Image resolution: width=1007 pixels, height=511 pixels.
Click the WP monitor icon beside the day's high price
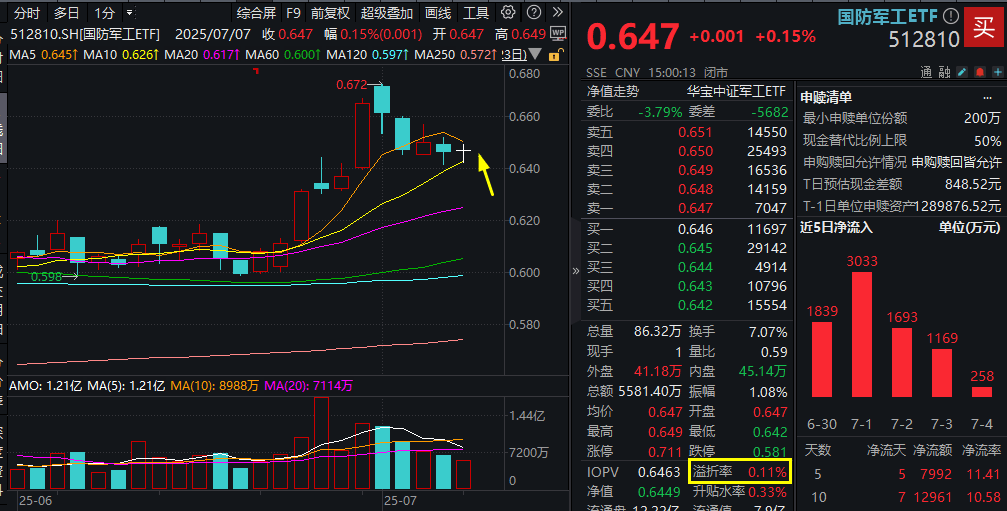(x=557, y=33)
